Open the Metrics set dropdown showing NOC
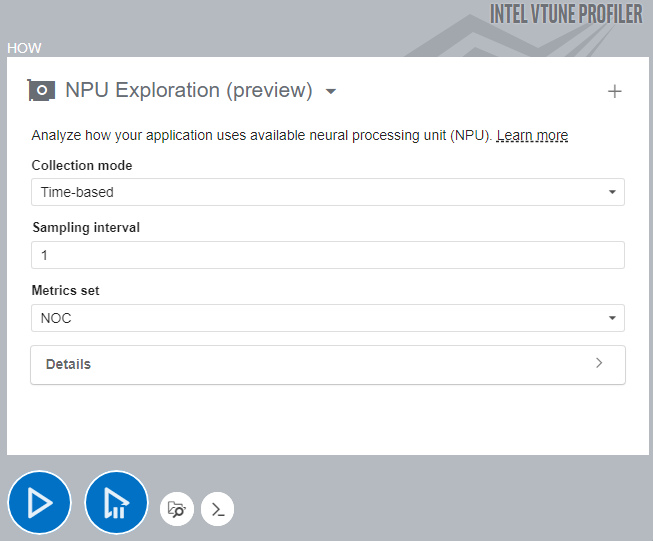 pos(327,318)
